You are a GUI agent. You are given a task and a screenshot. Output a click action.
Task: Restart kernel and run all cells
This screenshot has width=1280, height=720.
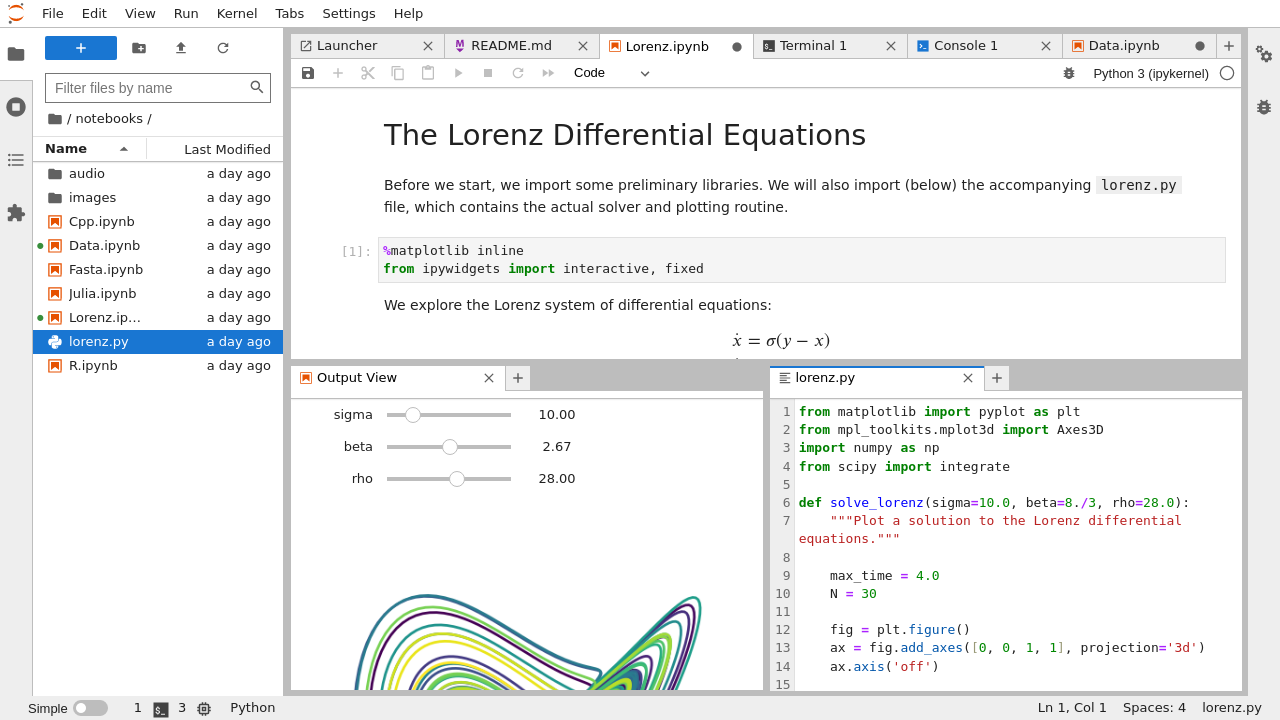tap(546, 72)
